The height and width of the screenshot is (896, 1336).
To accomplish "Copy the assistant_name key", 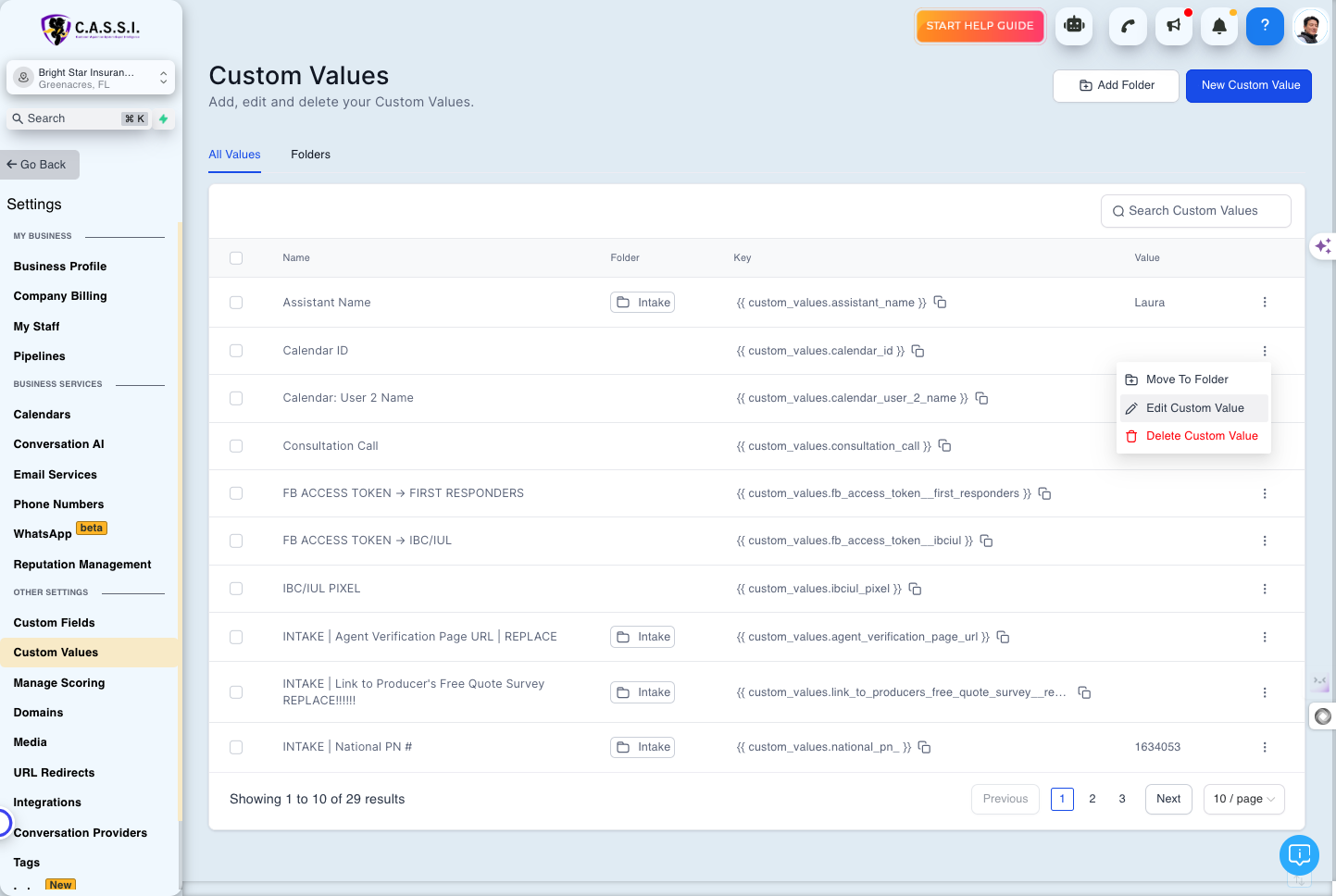I will [x=940, y=303].
